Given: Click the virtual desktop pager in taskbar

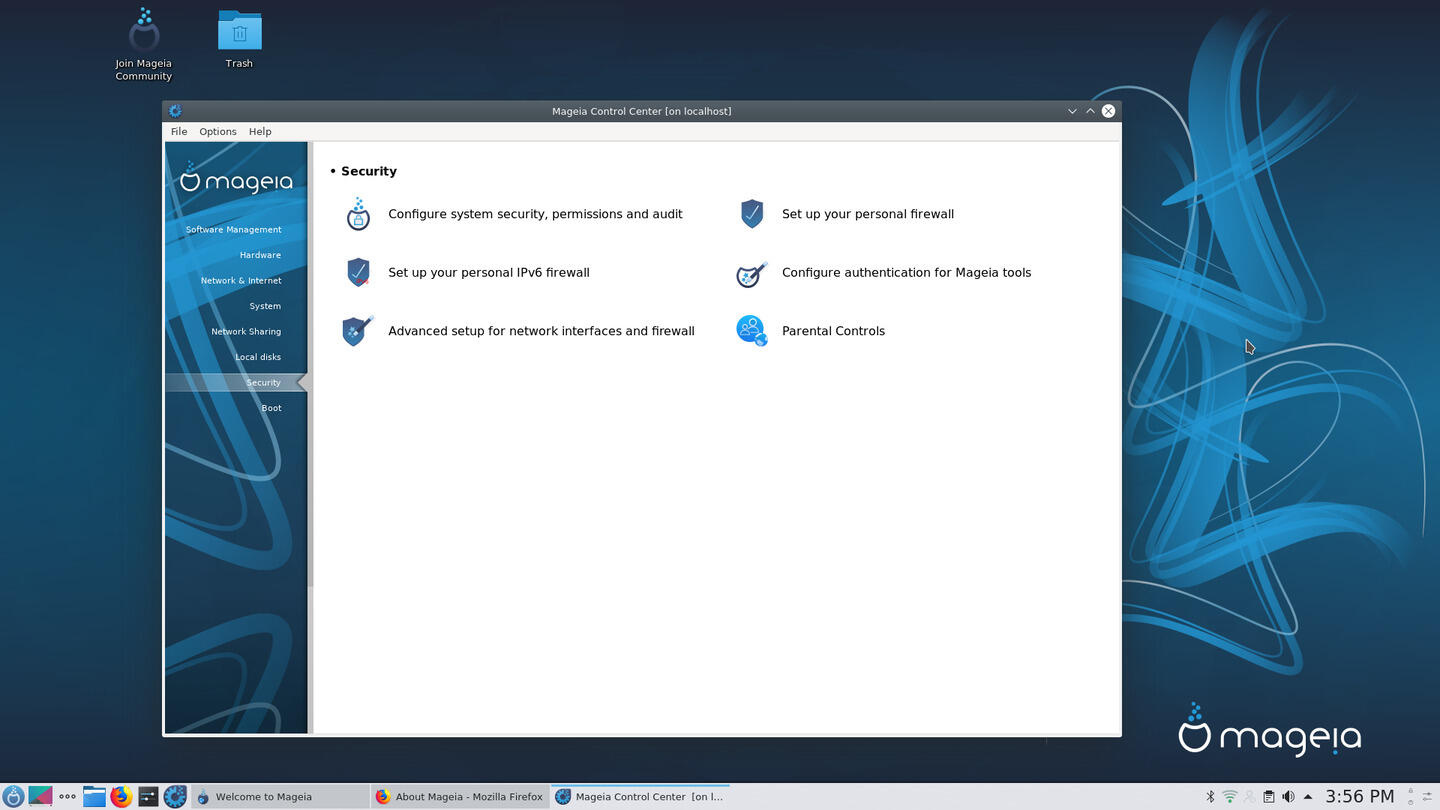Looking at the screenshot, I should [x=40, y=797].
